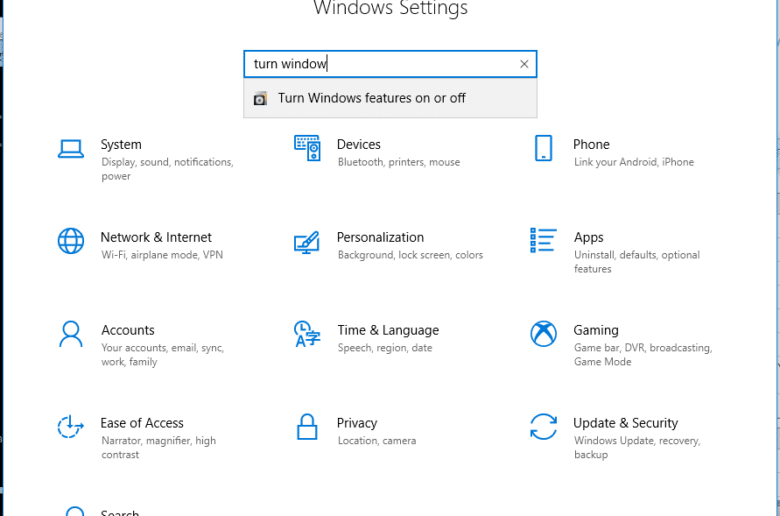Screen dimensions: 780x516
Task: Click the 'Windows Settings' heading
Action: (390, 8)
